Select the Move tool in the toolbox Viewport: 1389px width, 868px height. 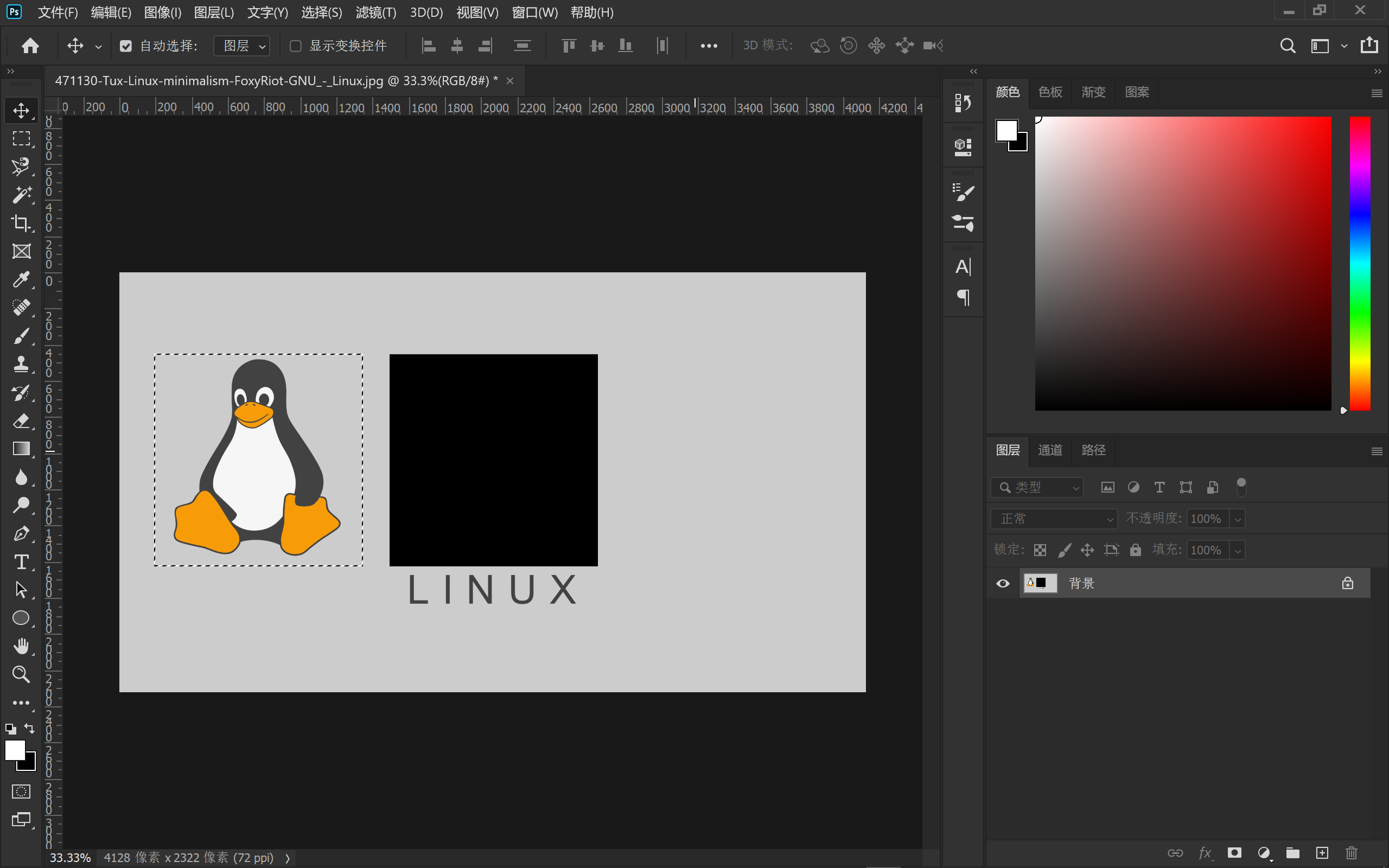tap(21, 110)
